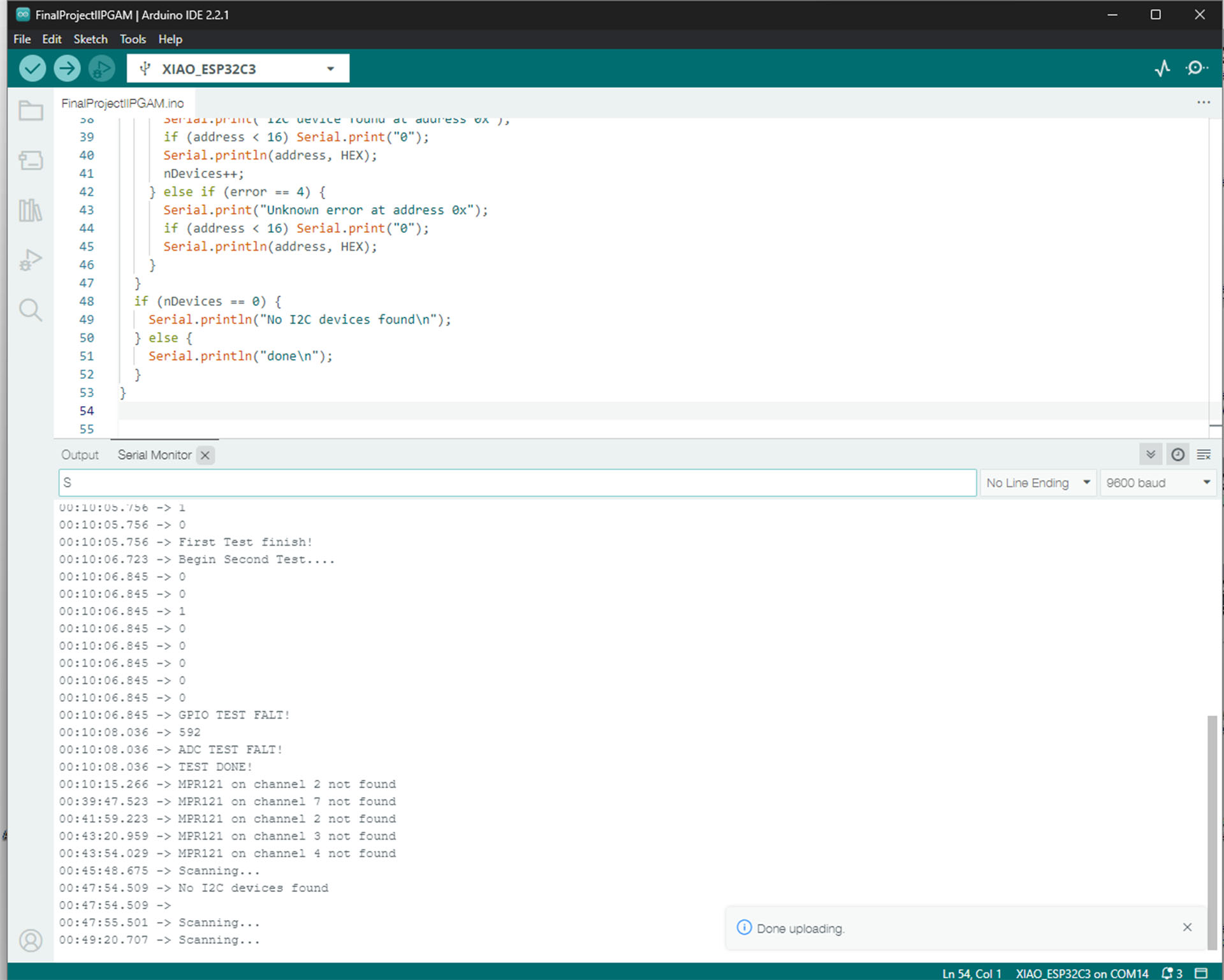Change the 9600 baud rate dropdown
Viewport: 1224px width, 980px height.
pos(1157,483)
